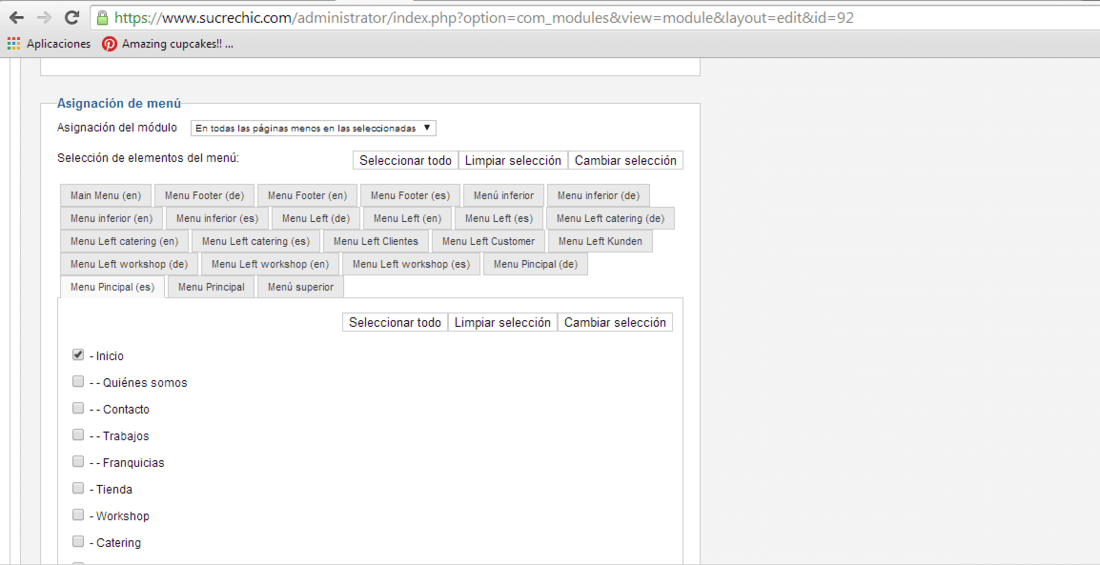Click the Selección de elementos del menú label
The height and width of the screenshot is (565, 1100).
pyautogui.click(x=148, y=157)
